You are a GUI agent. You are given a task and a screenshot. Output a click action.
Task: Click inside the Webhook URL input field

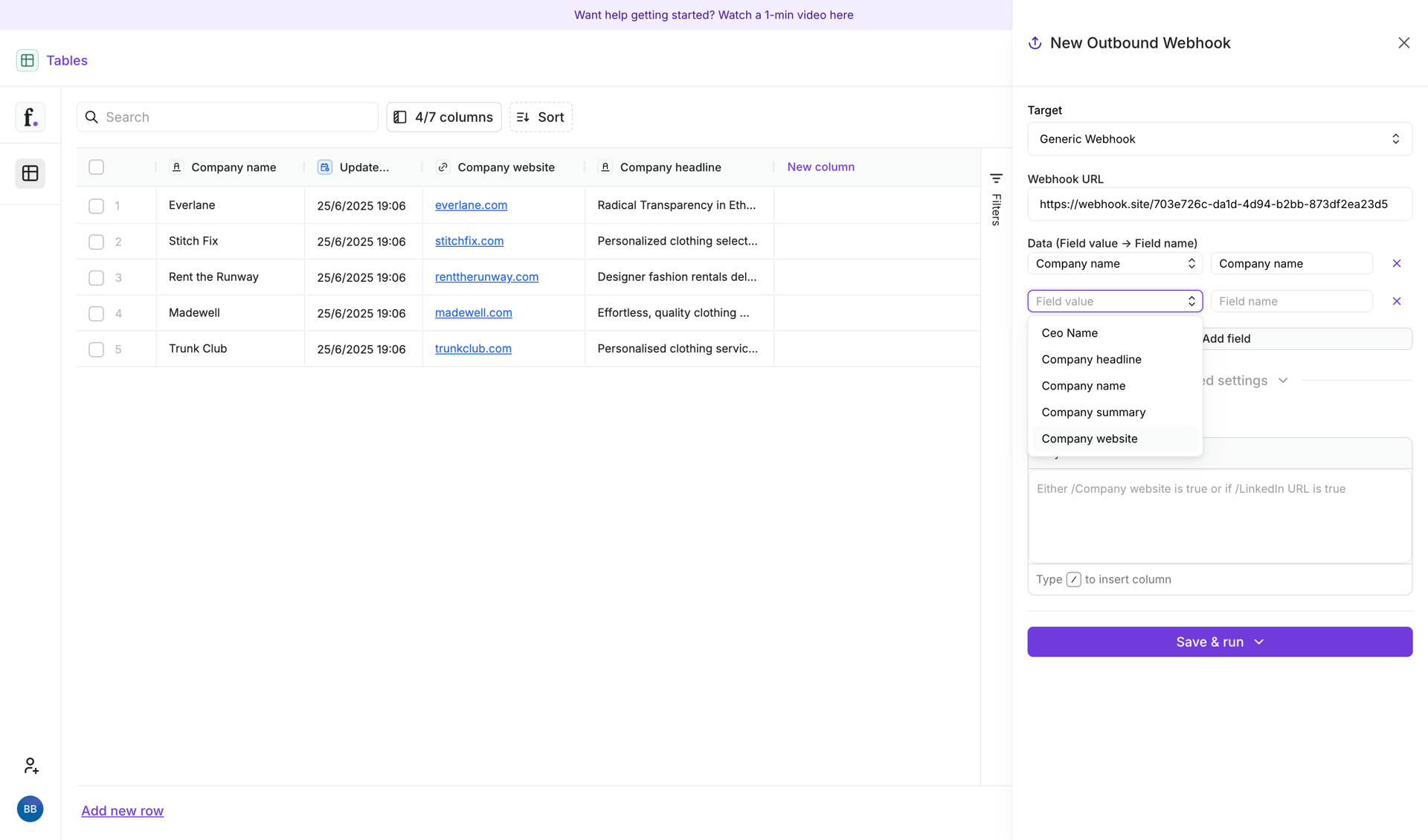1219,204
